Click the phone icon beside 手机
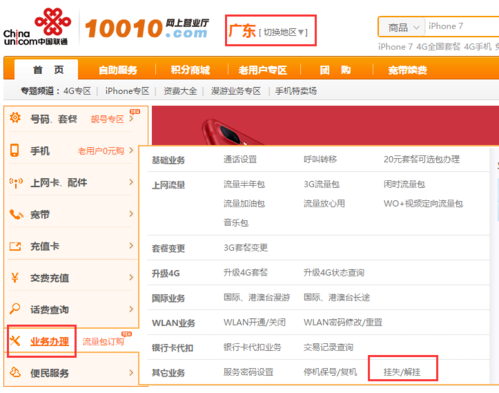This screenshot has height=393, width=499. click(x=14, y=150)
